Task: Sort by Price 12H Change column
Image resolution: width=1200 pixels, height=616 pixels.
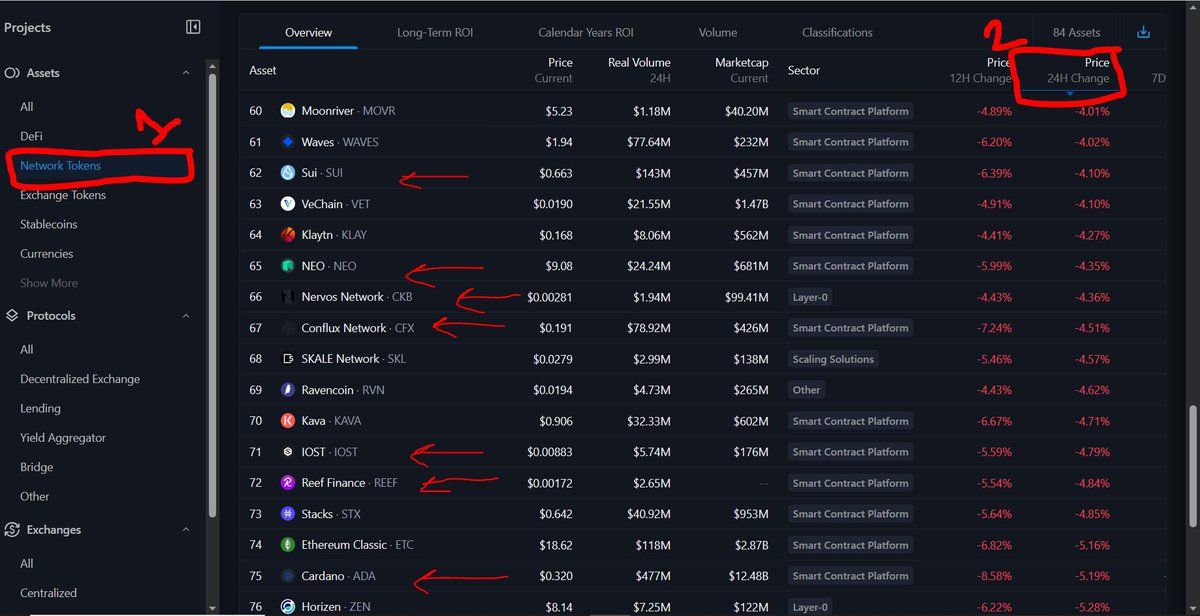Action: click(980, 70)
